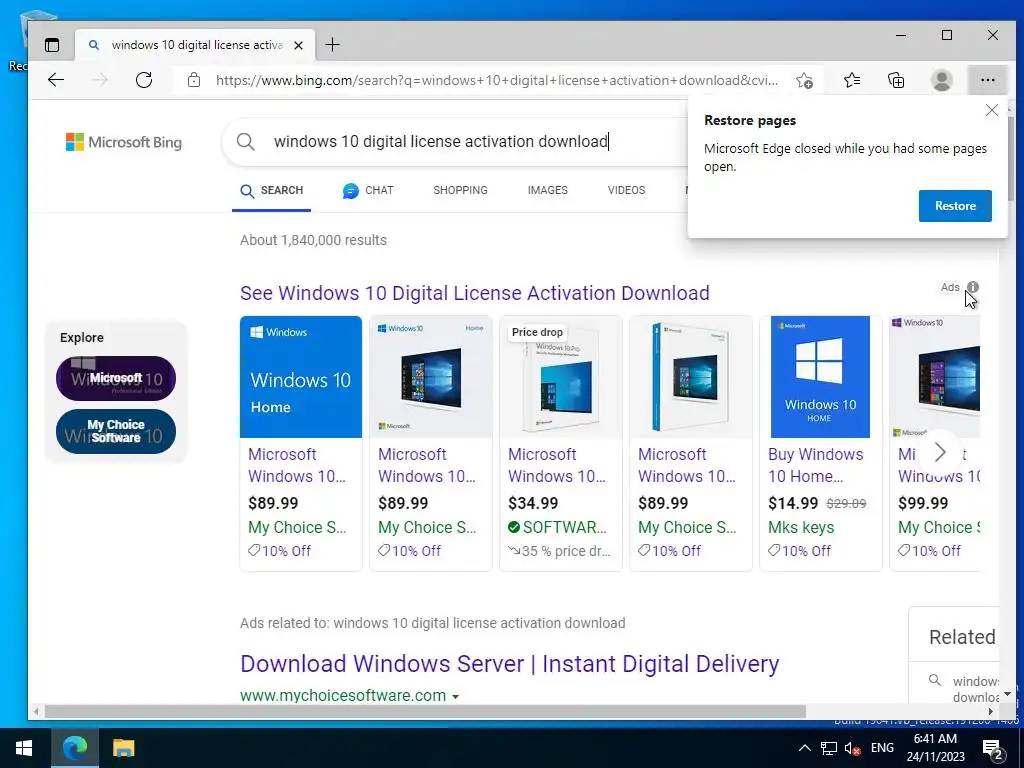Open the blue Windows 10 Home product image
Screen dimensions: 1024x768
point(300,377)
